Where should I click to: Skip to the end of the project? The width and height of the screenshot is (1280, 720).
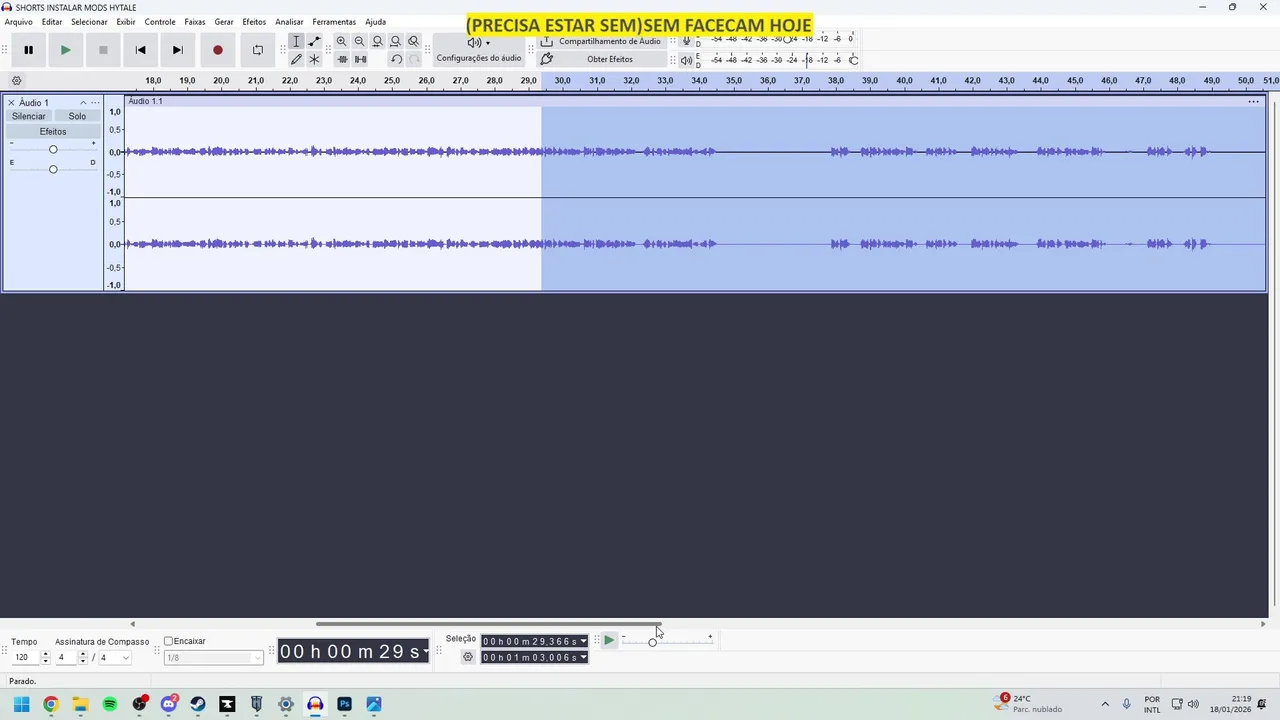(x=177, y=50)
